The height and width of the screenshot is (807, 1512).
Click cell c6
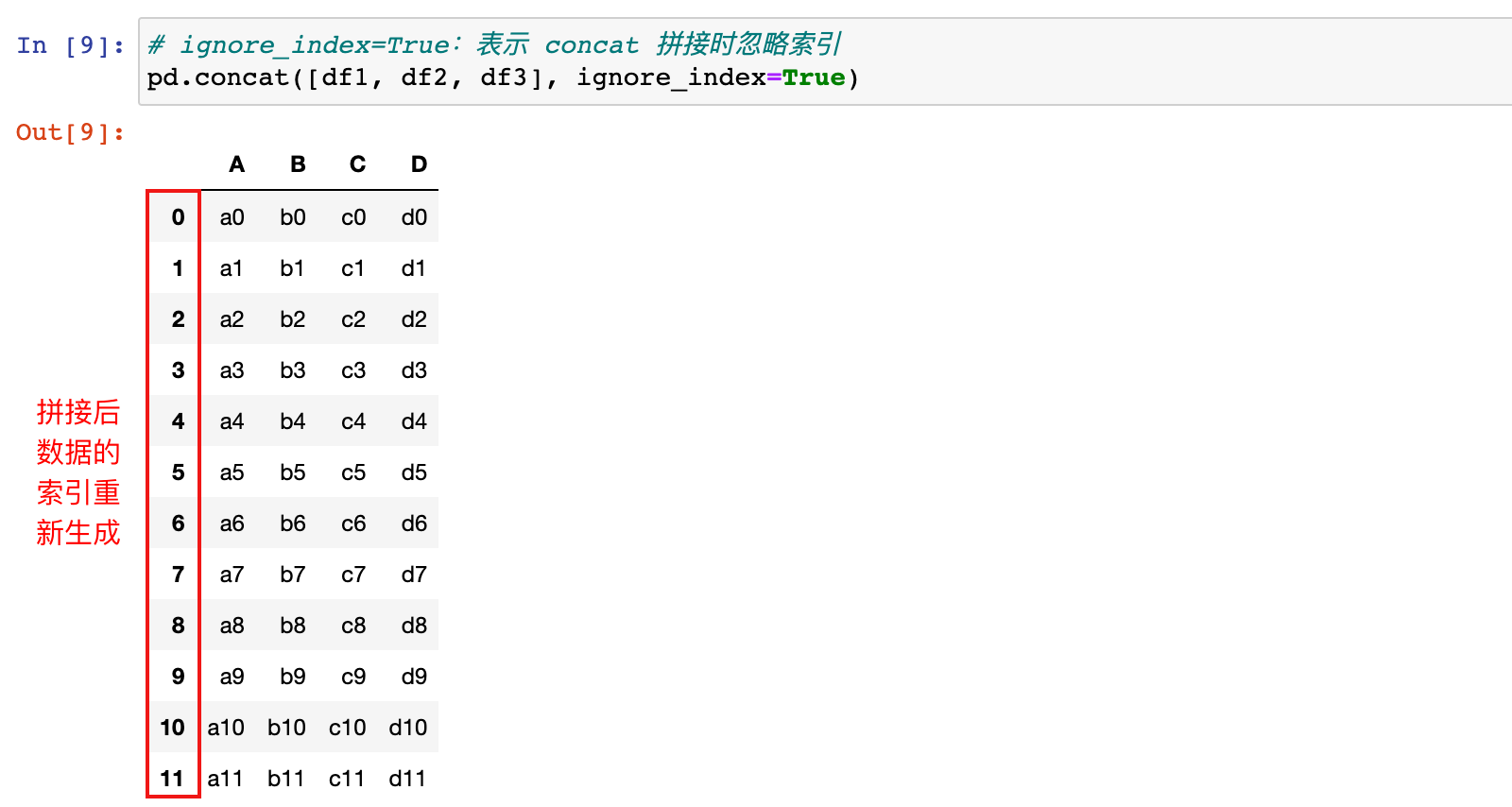point(353,524)
